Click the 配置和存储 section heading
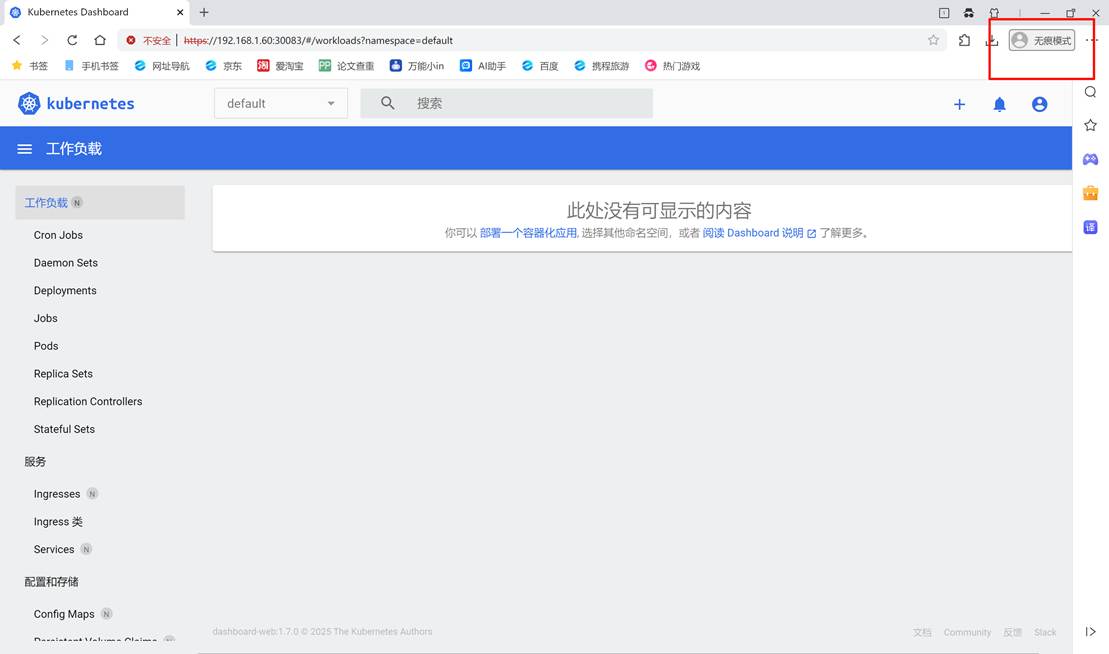This screenshot has height=654, width=1109. (51, 582)
